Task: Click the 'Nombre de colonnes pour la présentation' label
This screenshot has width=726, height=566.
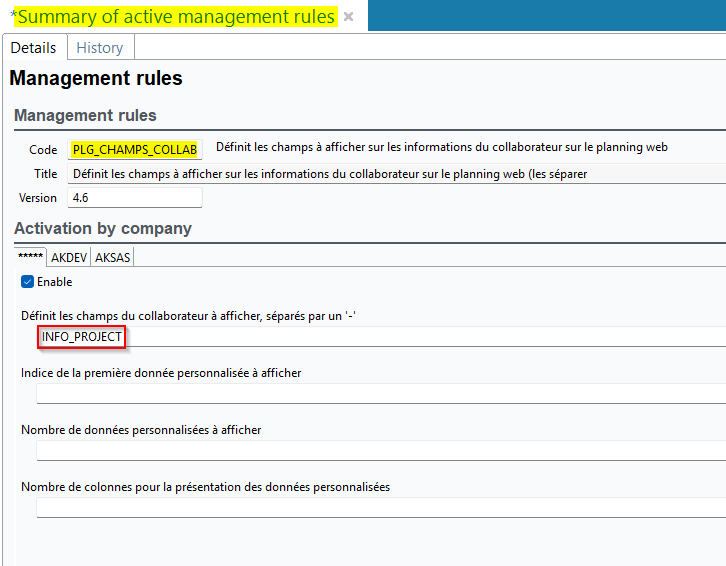Action: (x=205, y=487)
